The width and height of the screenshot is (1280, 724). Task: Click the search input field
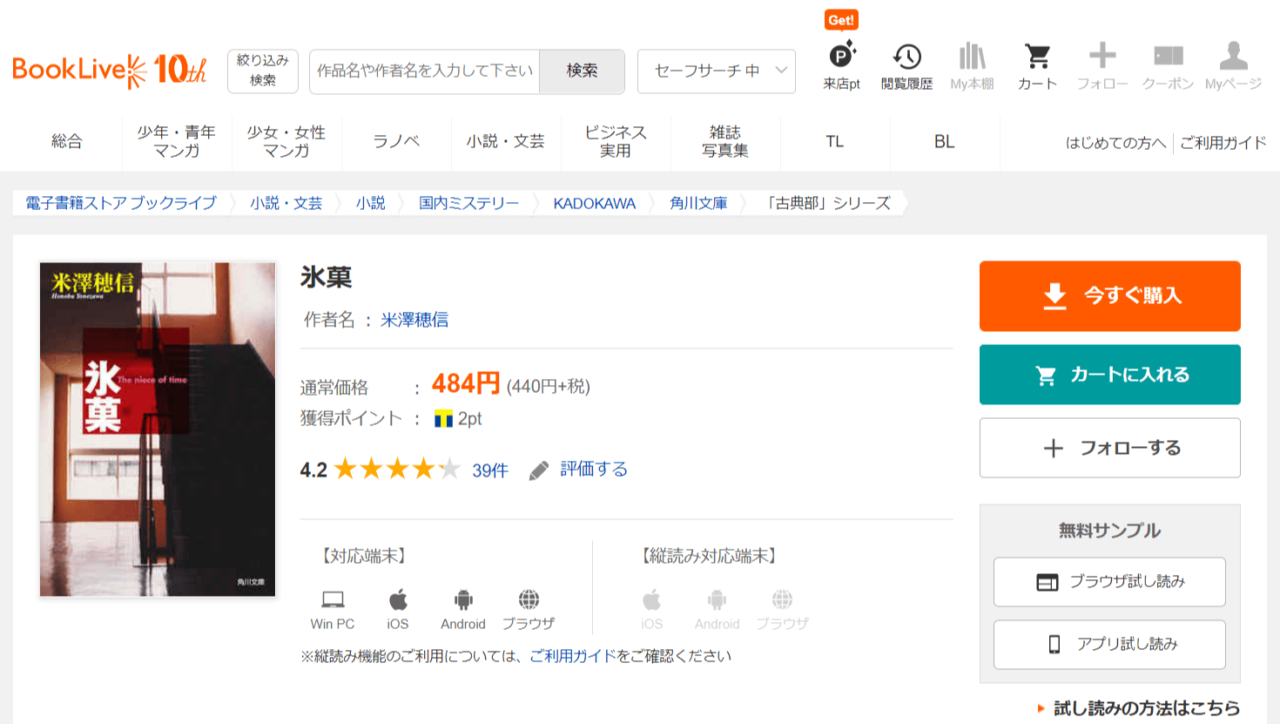click(425, 71)
